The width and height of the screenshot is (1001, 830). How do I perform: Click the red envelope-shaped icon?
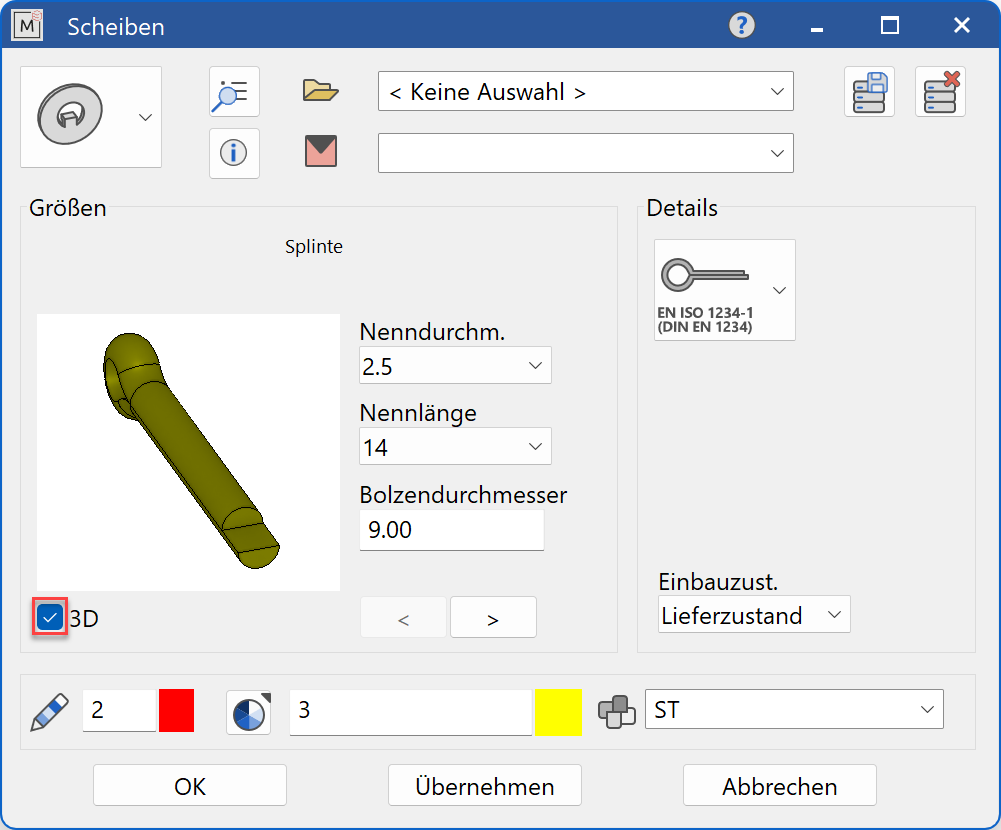[320, 151]
